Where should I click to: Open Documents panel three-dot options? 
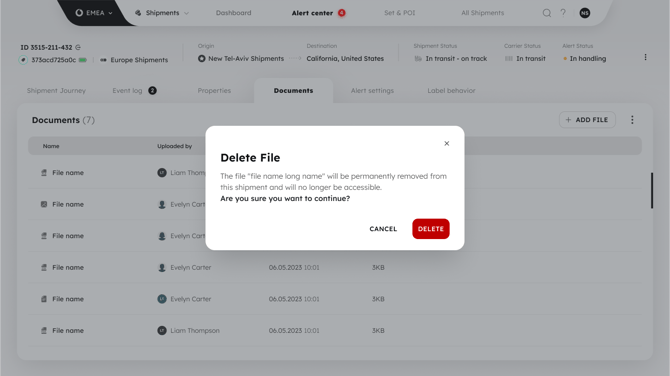click(632, 120)
